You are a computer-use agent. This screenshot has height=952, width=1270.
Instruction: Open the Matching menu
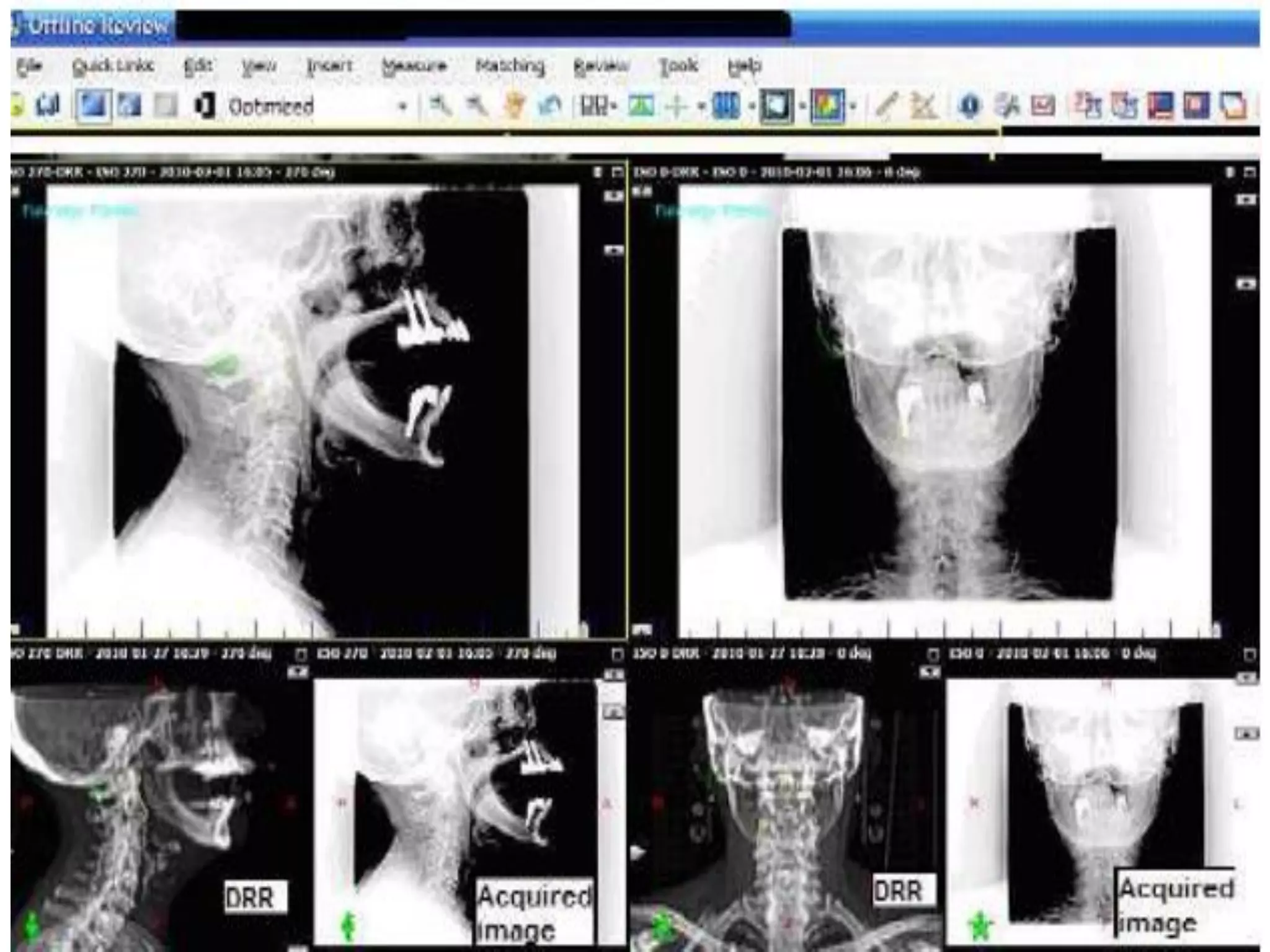pyautogui.click(x=510, y=66)
